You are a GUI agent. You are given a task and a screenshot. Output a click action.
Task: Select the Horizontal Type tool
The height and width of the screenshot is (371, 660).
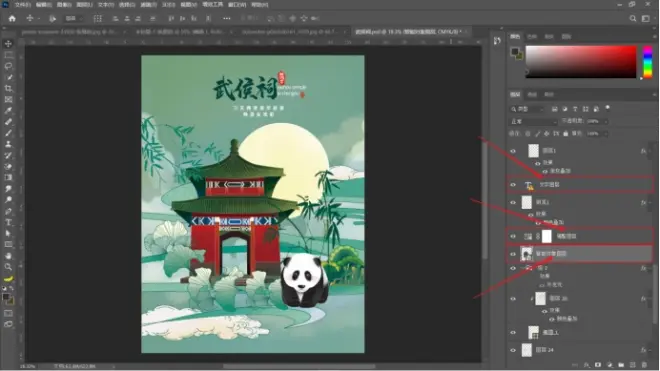8,222
